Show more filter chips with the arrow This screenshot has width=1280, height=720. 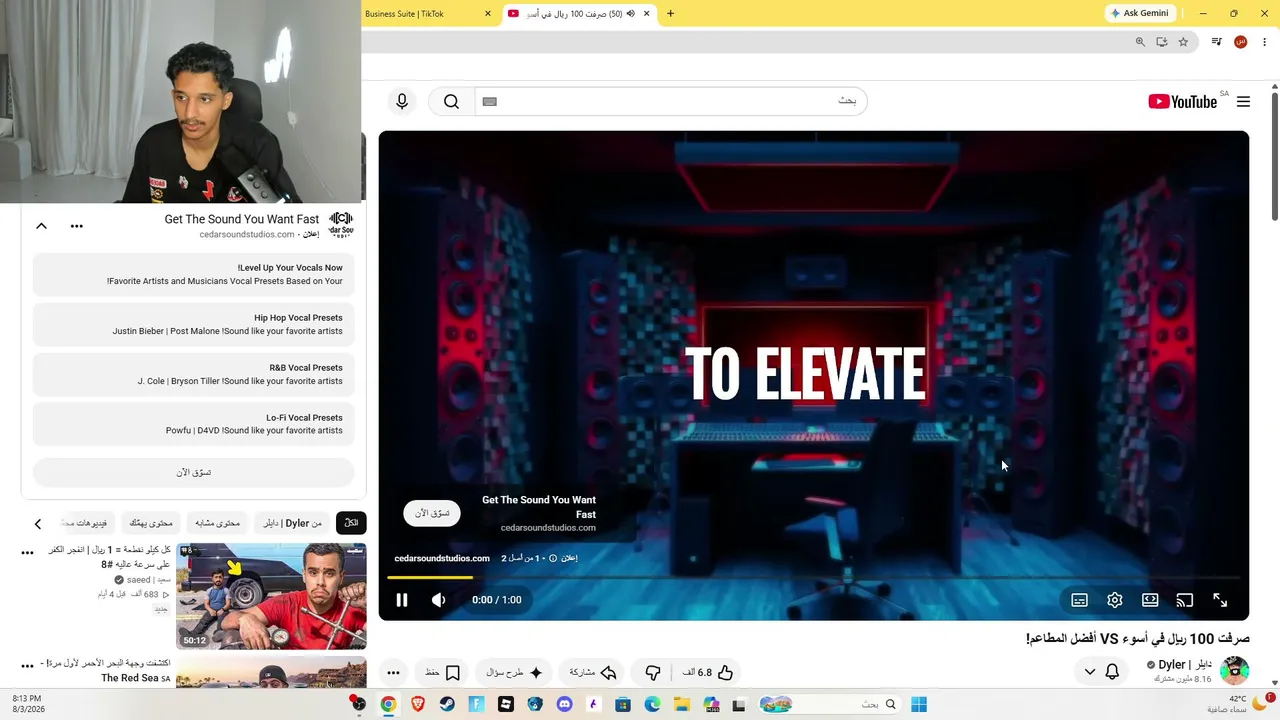click(38, 523)
